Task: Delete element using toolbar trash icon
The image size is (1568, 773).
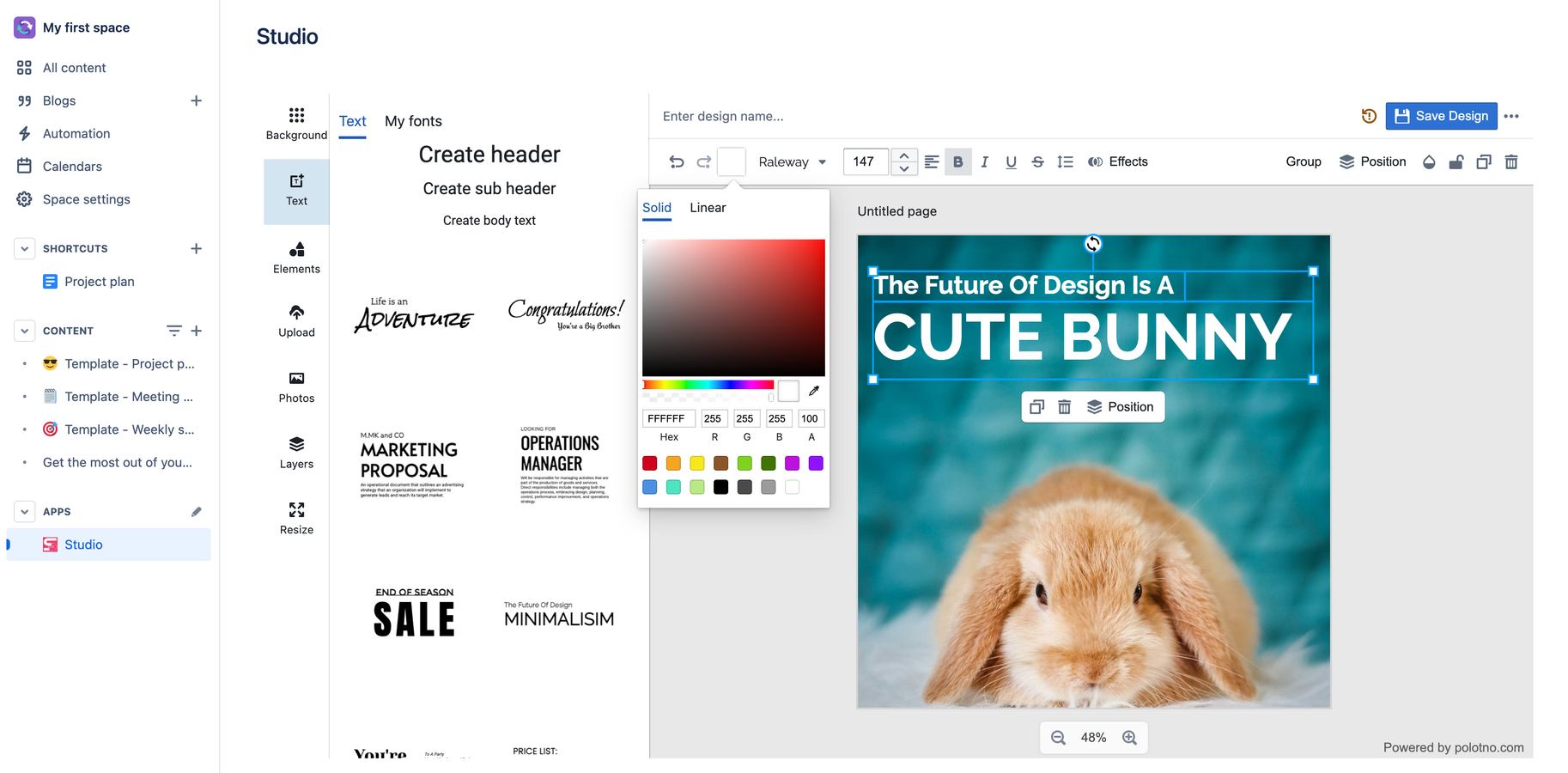Action: click(1511, 161)
